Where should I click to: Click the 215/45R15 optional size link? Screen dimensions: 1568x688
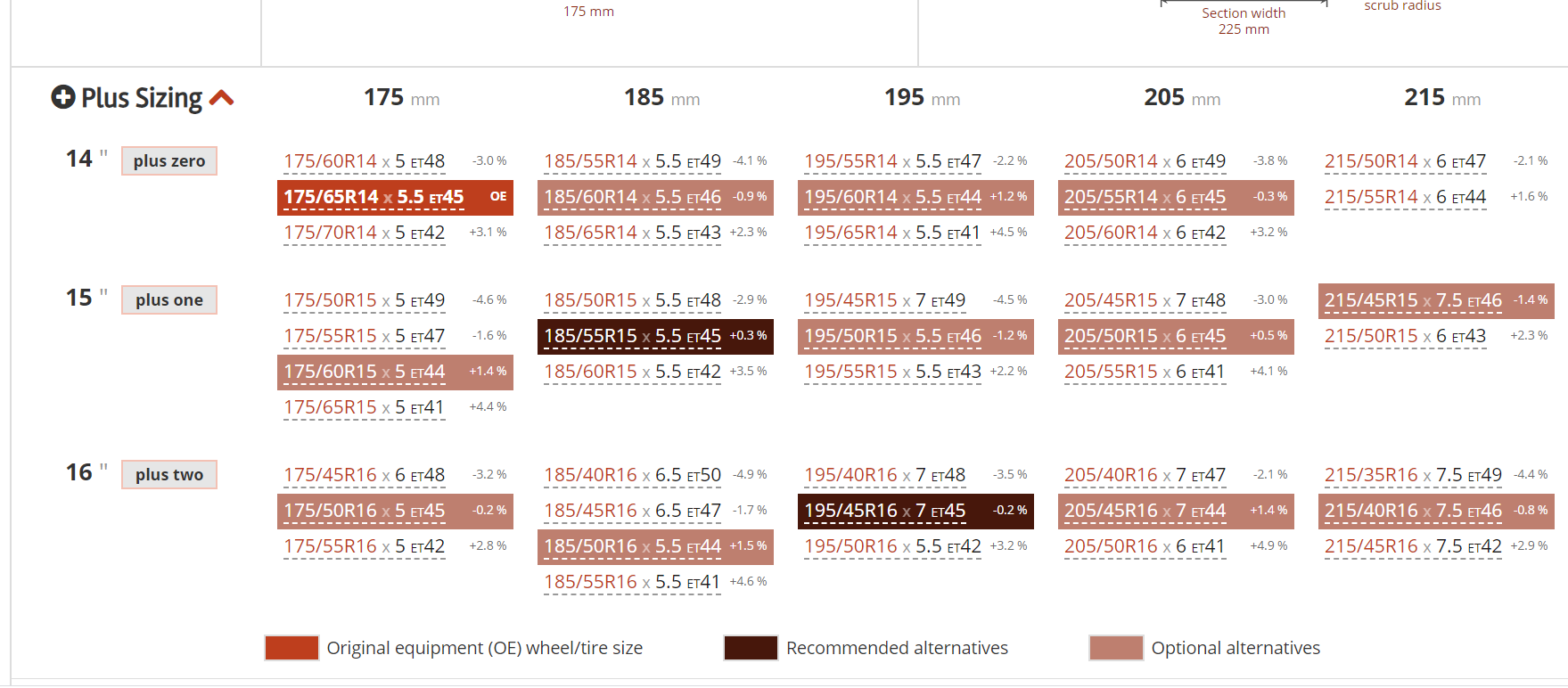(1412, 300)
